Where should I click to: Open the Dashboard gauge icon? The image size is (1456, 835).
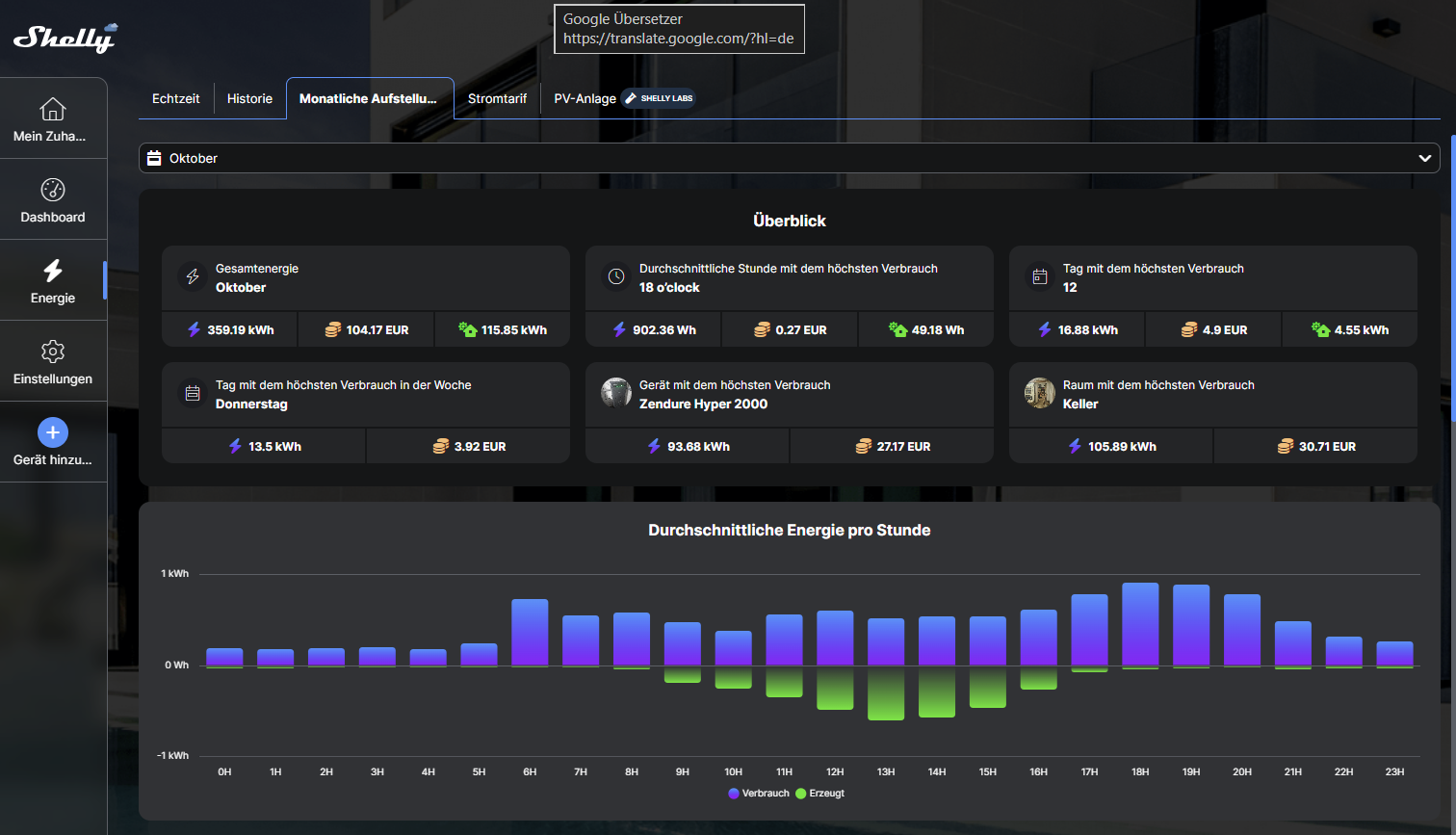[53, 190]
